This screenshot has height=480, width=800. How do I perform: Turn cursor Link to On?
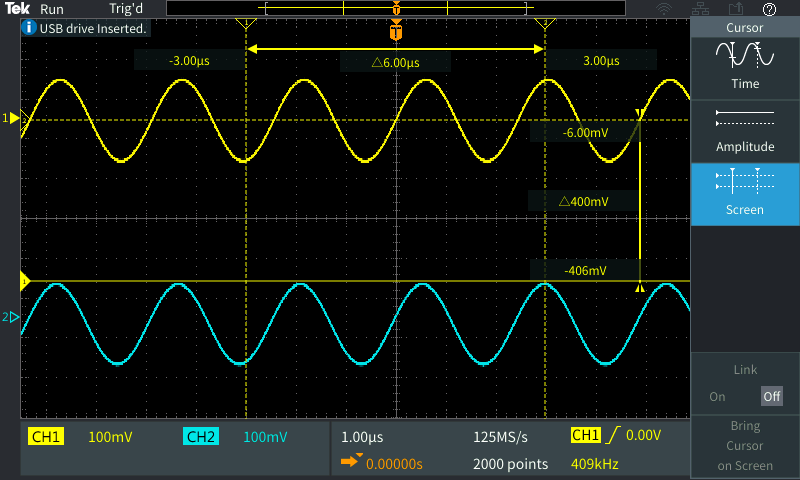717,396
